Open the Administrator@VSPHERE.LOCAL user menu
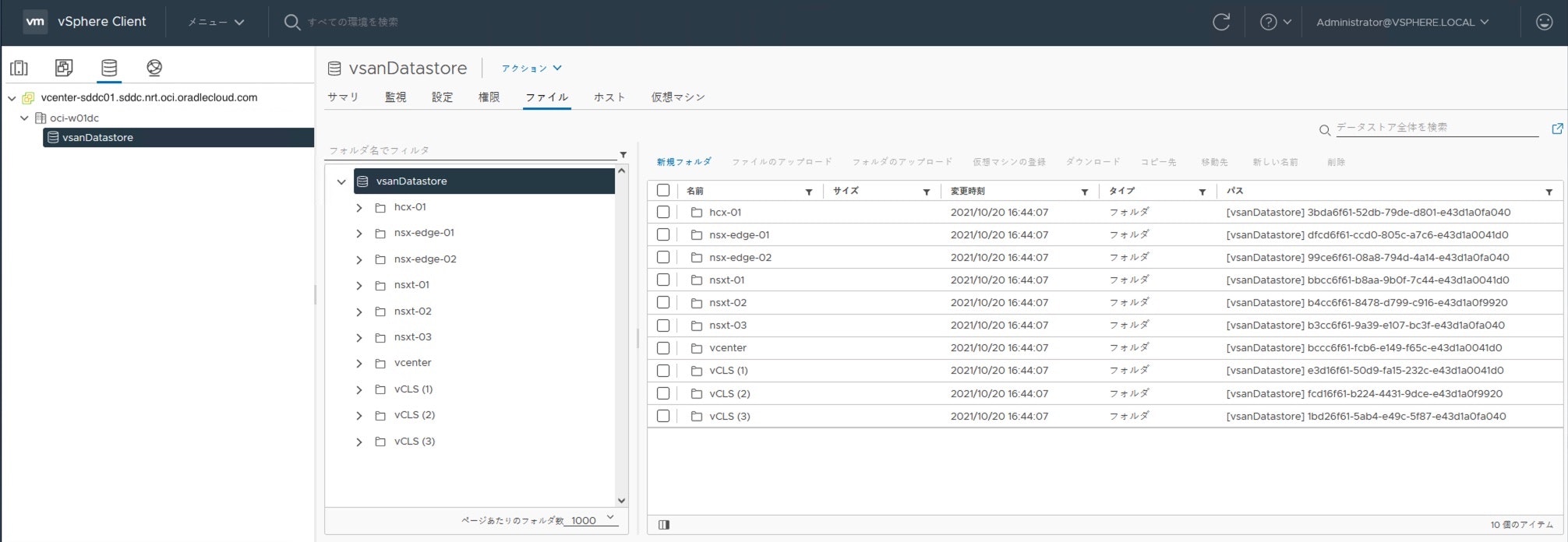 pos(1403,22)
